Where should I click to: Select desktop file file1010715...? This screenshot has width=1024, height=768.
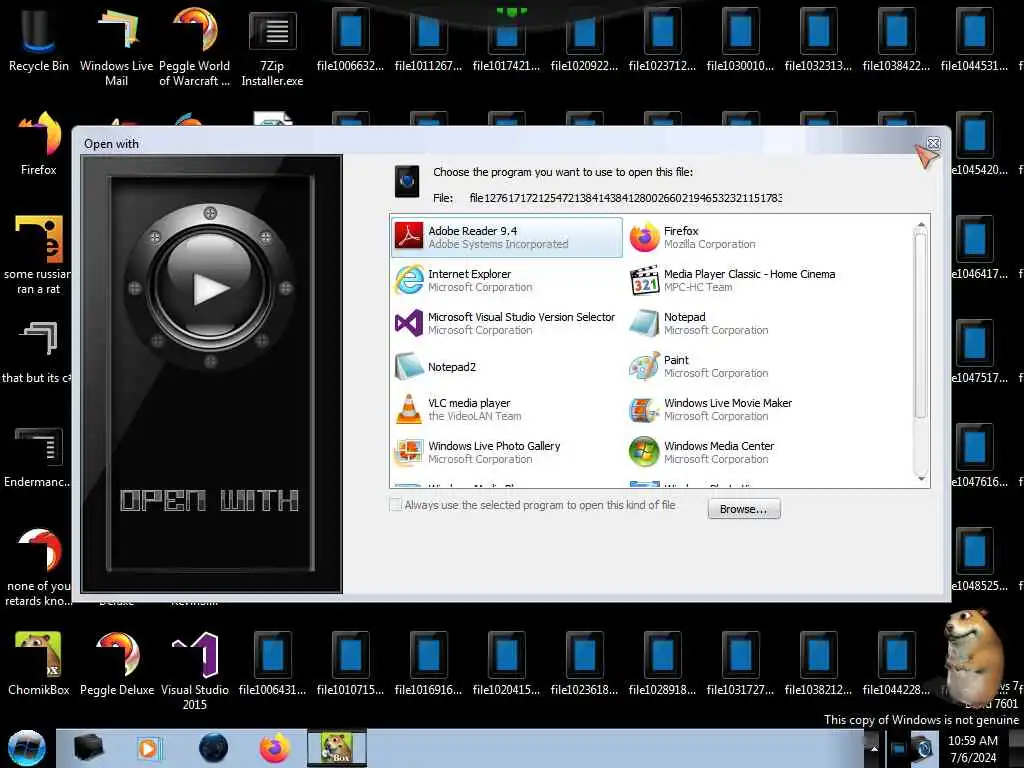(350, 664)
